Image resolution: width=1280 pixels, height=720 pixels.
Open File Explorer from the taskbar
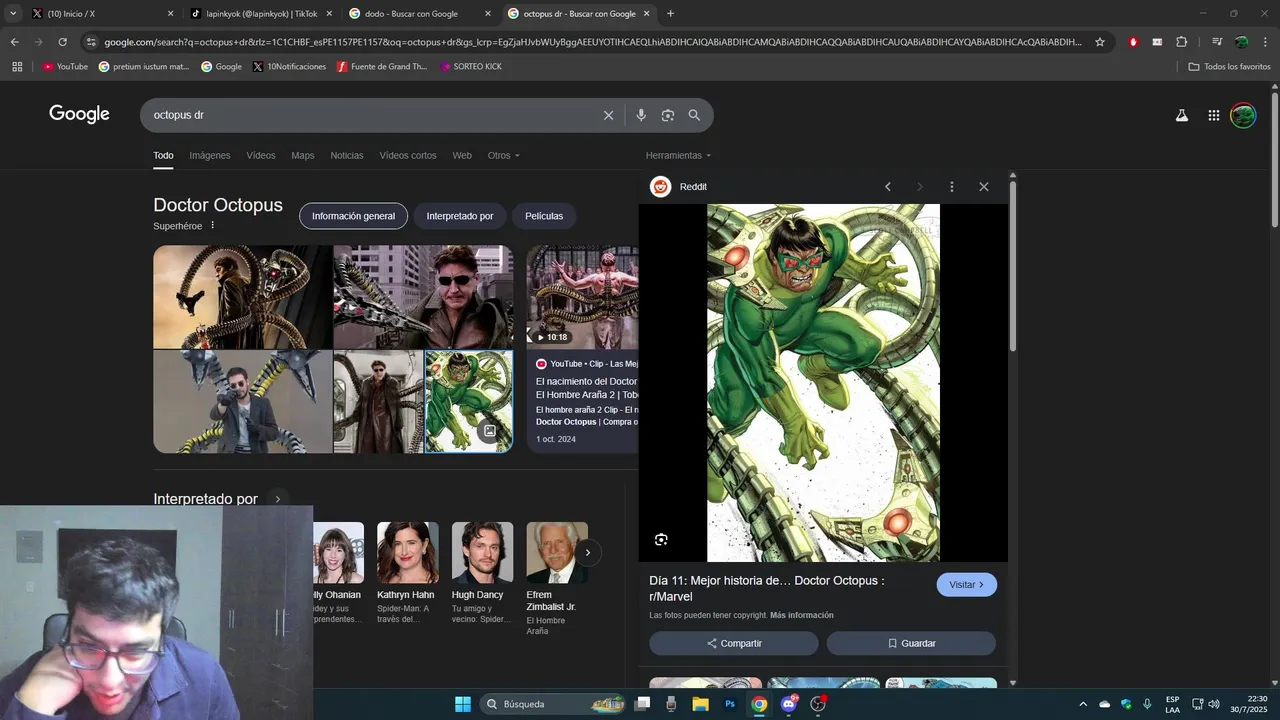coord(700,704)
